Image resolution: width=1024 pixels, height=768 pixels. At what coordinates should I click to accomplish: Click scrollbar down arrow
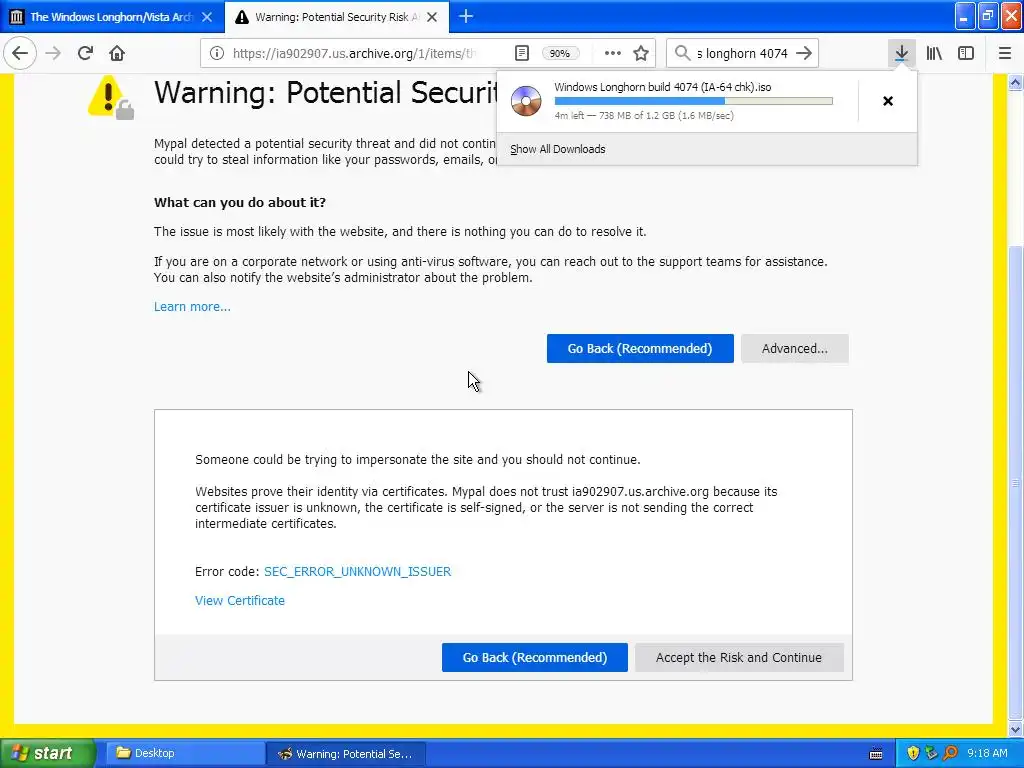point(1015,729)
